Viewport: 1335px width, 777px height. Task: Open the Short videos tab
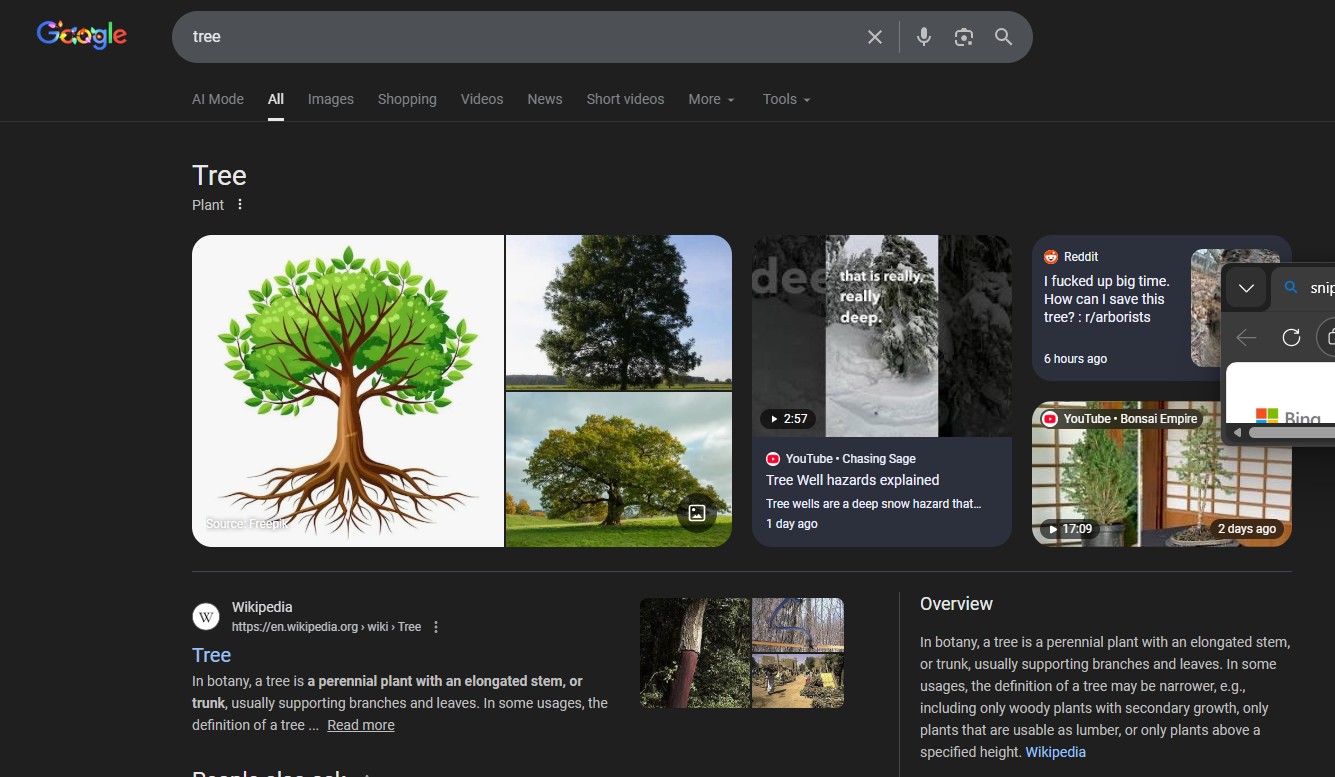click(625, 99)
